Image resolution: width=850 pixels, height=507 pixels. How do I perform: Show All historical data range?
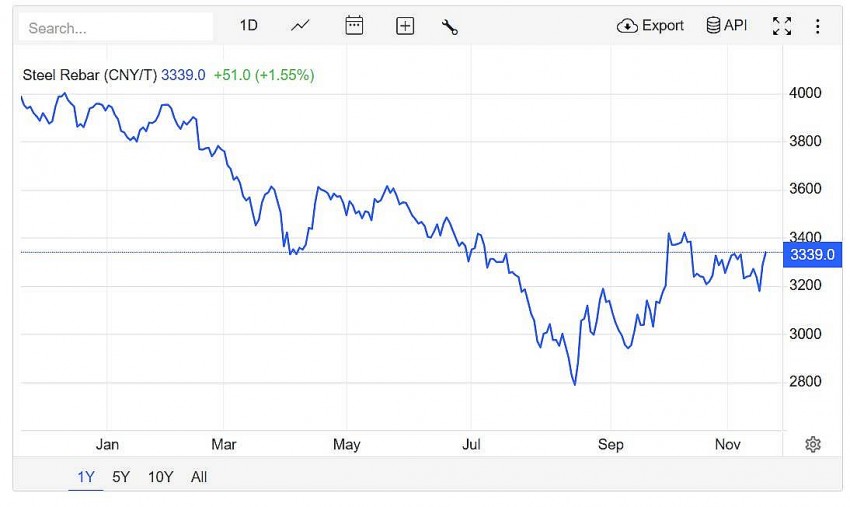(x=199, y=477)
